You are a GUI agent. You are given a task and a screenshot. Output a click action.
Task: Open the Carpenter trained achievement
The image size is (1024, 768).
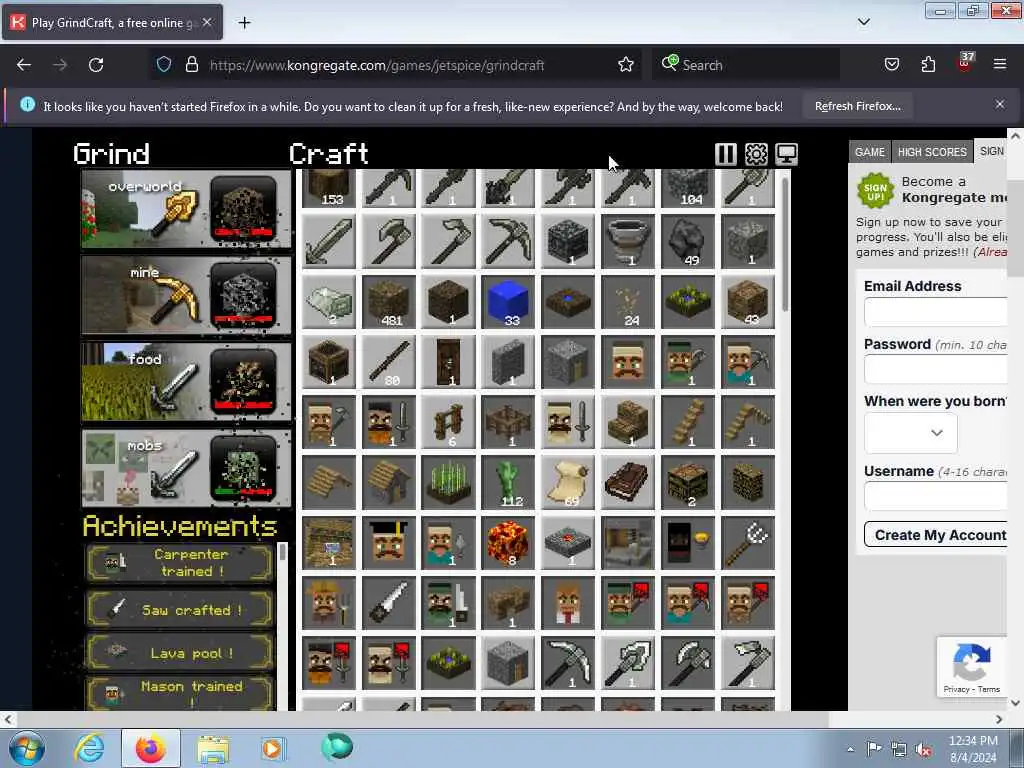point(179,563)
